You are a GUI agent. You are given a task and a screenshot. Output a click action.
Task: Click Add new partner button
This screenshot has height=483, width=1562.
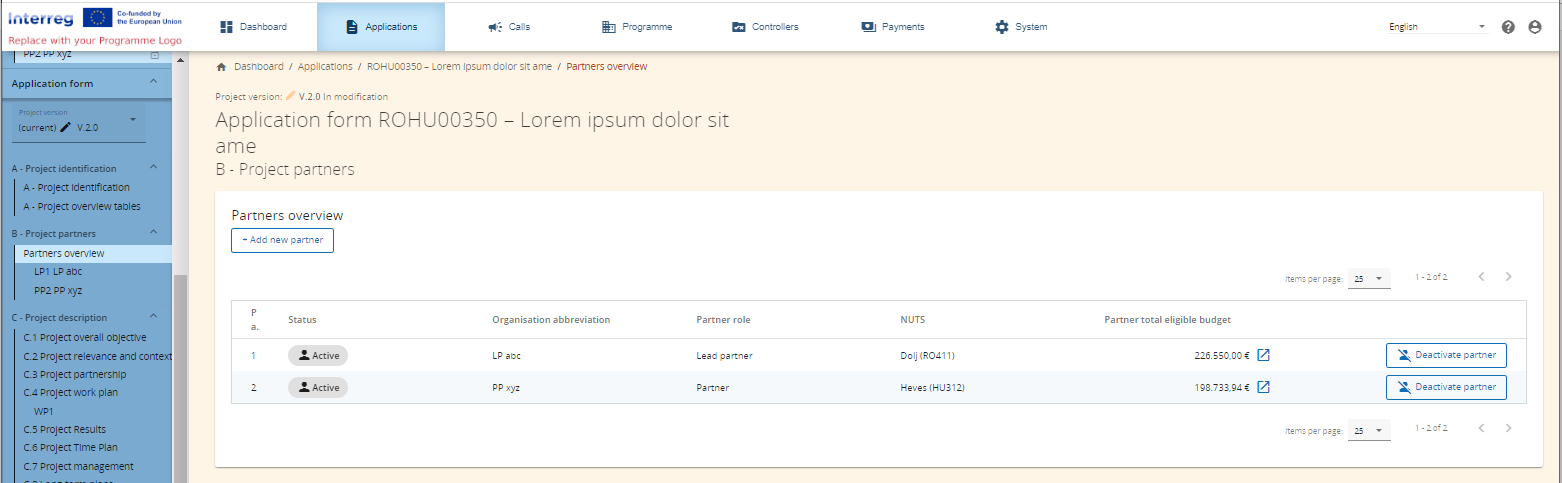click(x=282, y=240)
